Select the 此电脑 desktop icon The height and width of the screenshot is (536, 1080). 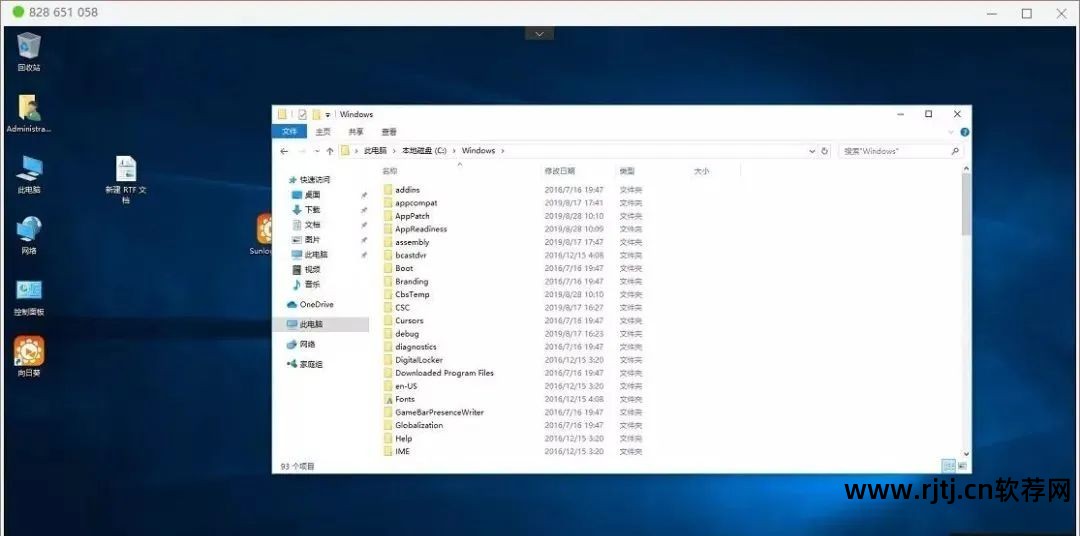point(29,175)
